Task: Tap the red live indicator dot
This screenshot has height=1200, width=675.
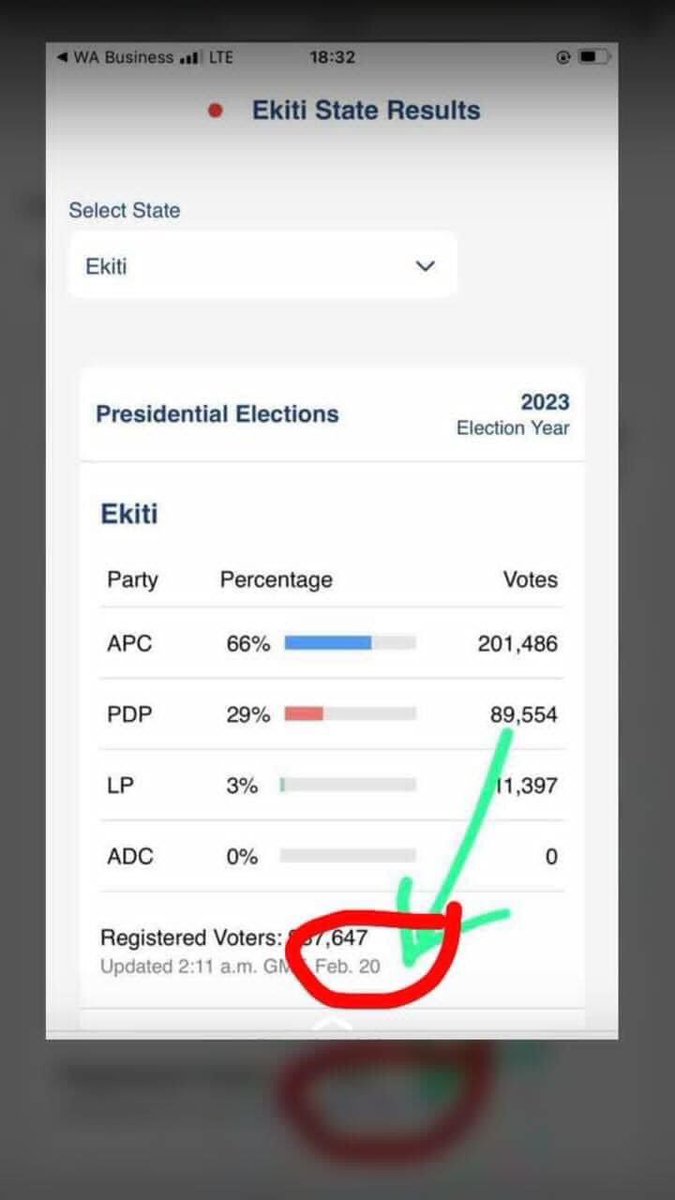Action: (215, 111)
